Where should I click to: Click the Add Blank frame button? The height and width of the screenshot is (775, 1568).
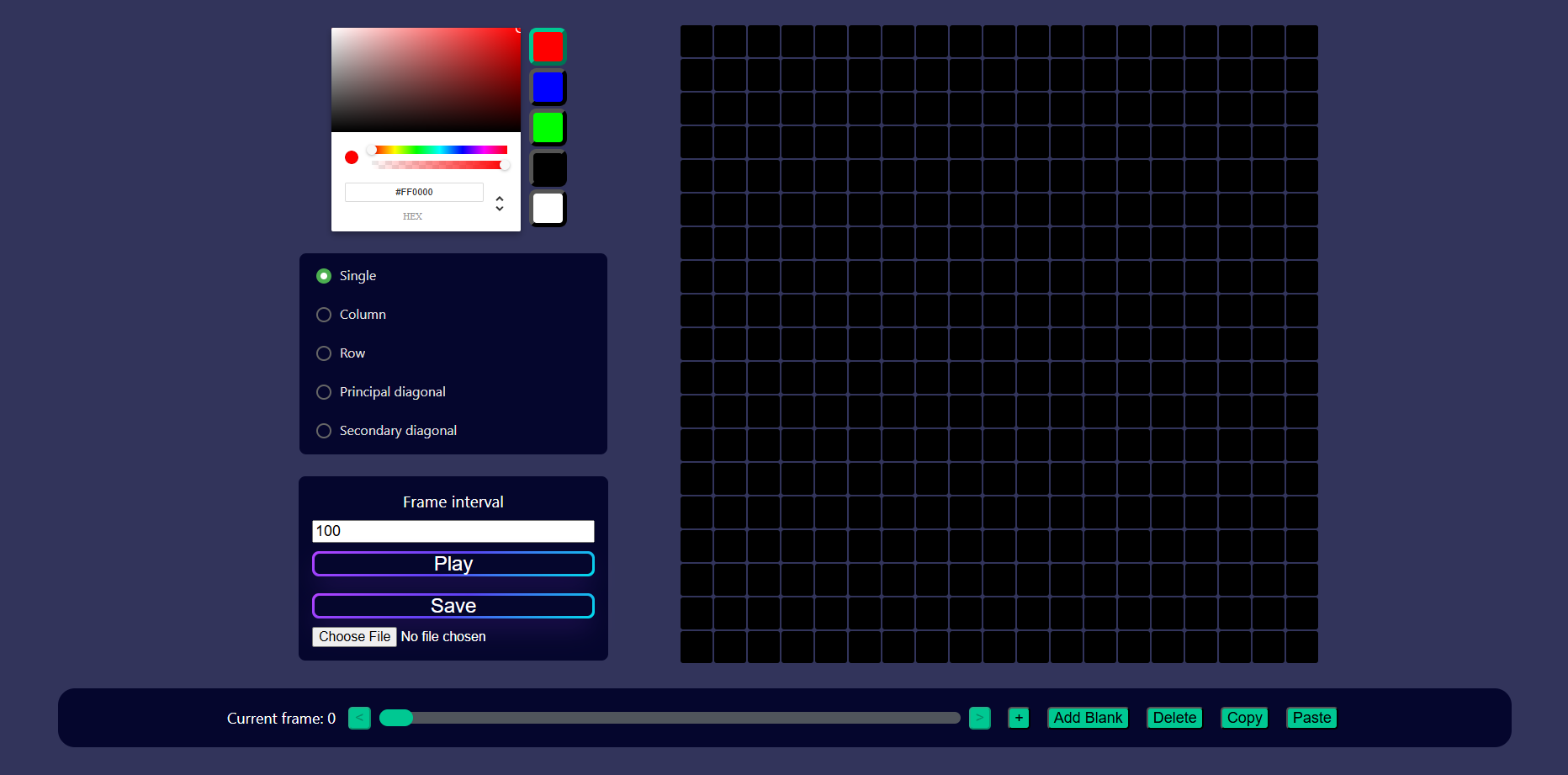(1087, 718)
